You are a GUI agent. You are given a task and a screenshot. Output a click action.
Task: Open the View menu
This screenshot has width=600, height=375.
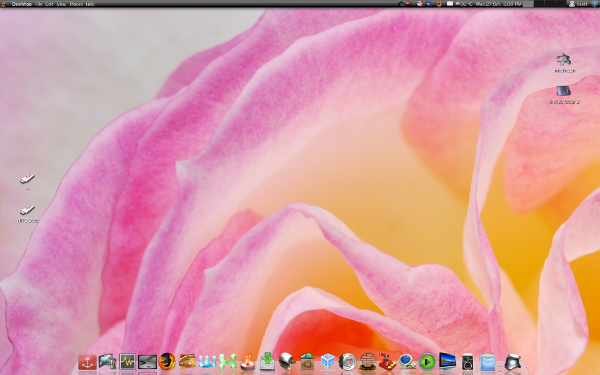coord(61,4)
